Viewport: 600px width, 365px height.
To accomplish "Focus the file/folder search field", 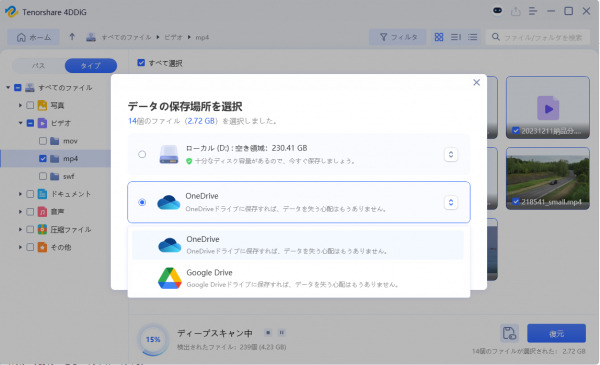I will (x=538, y=37).
